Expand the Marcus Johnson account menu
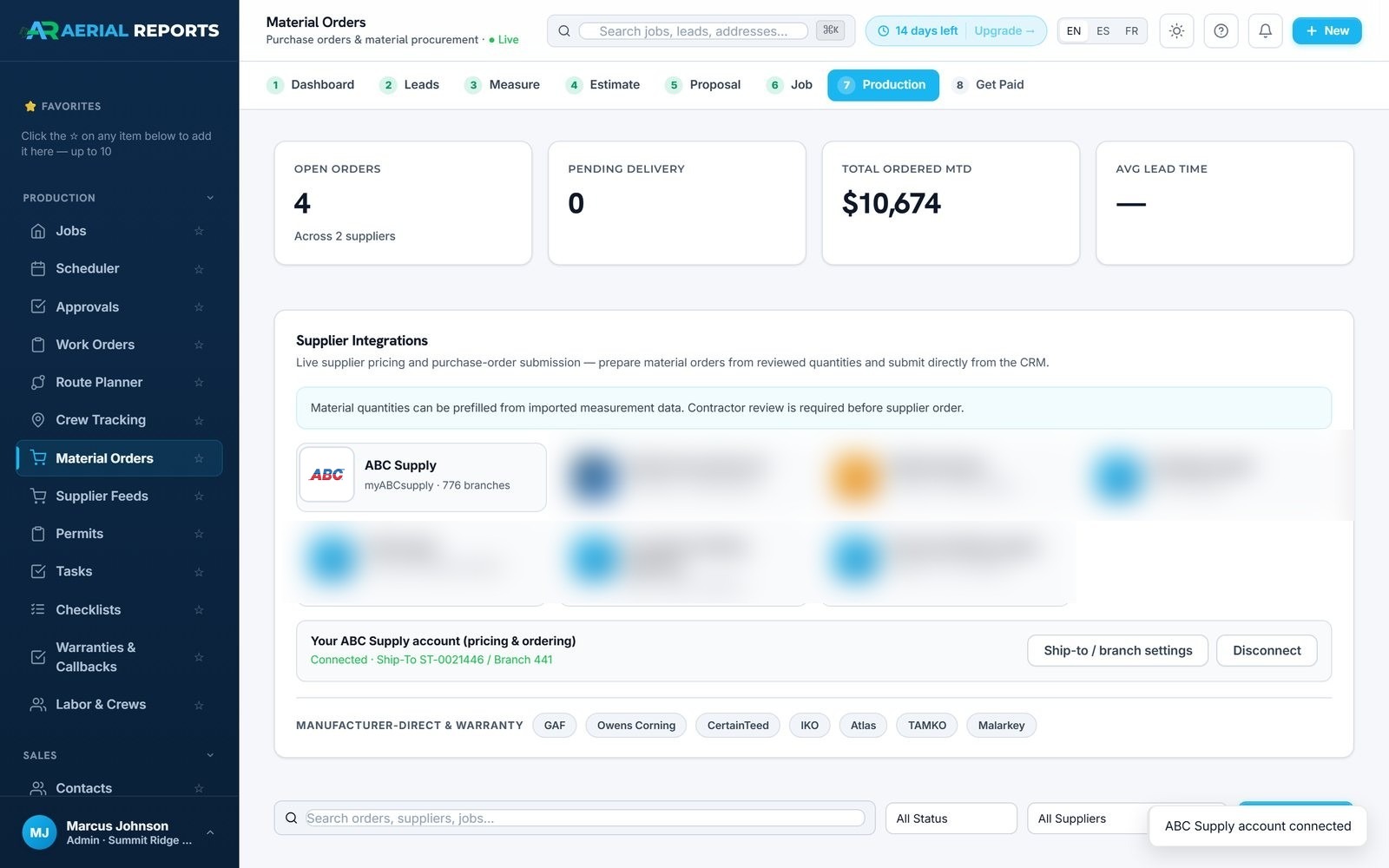This screenshot has width=1389, height=868. (210, 833)
